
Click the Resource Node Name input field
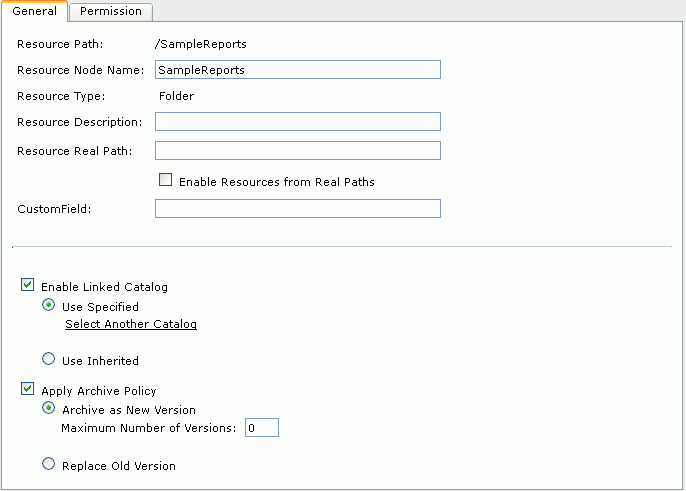click(298, 70)
